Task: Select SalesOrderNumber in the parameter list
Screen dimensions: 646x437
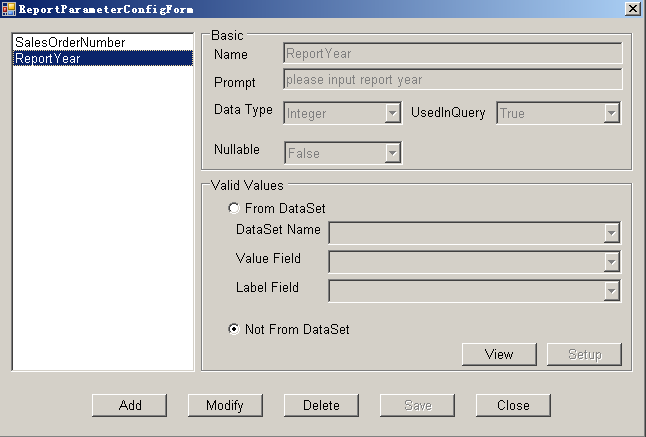Action: 103,42
